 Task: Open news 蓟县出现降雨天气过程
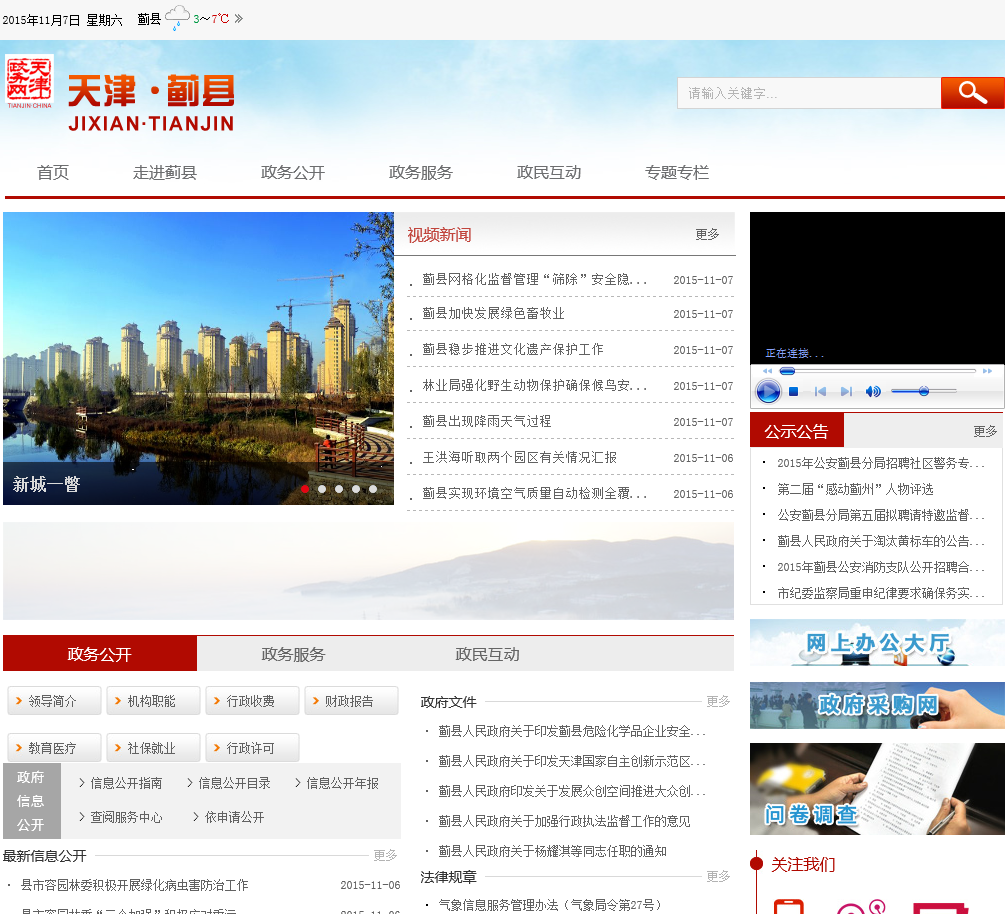point(486,421)
